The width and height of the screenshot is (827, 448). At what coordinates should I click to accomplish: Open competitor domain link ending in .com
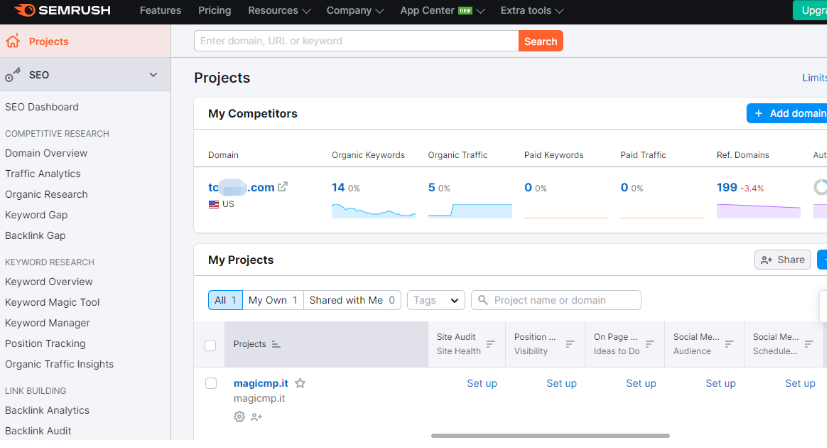[241, 187]
